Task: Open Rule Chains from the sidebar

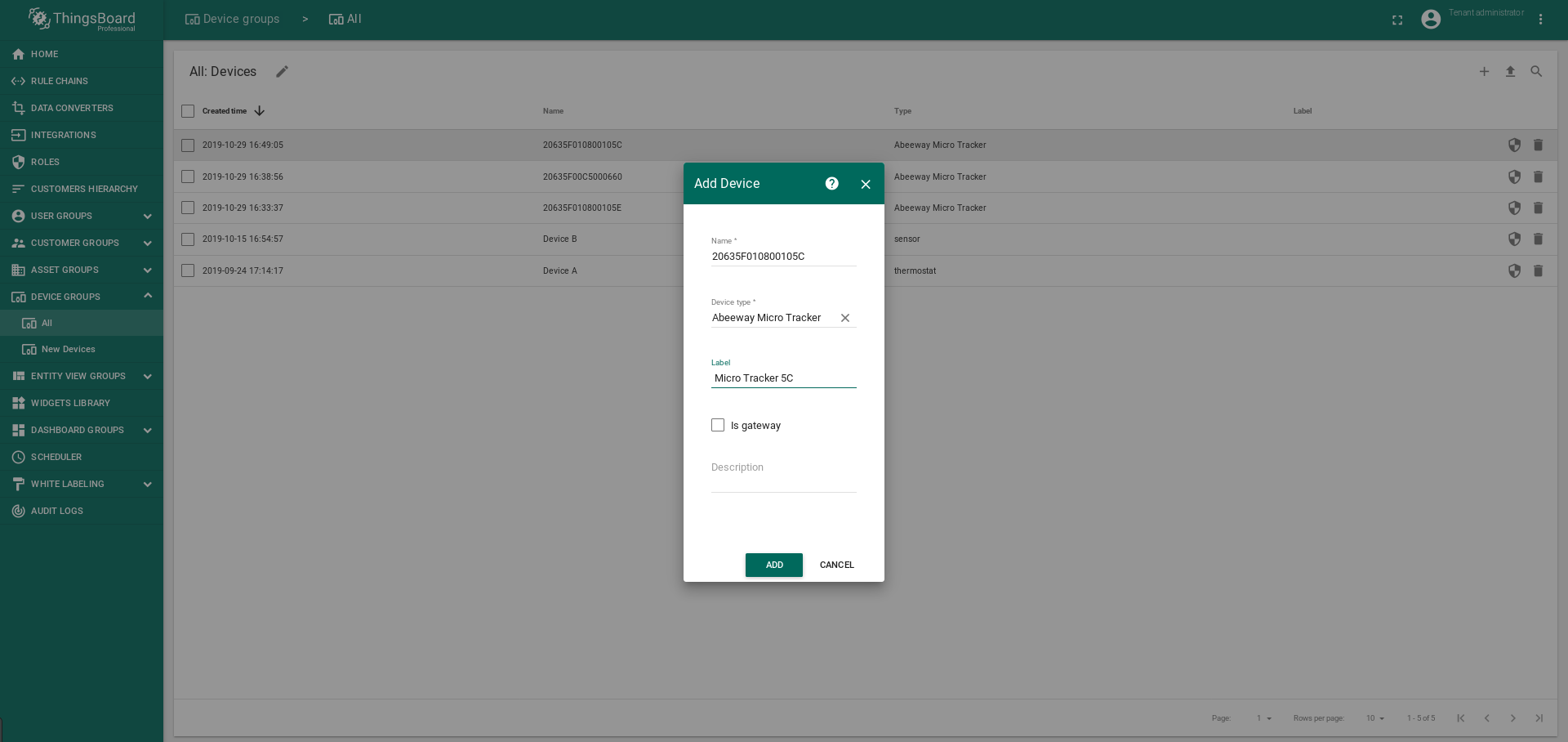Action: [x=59, y=81]
